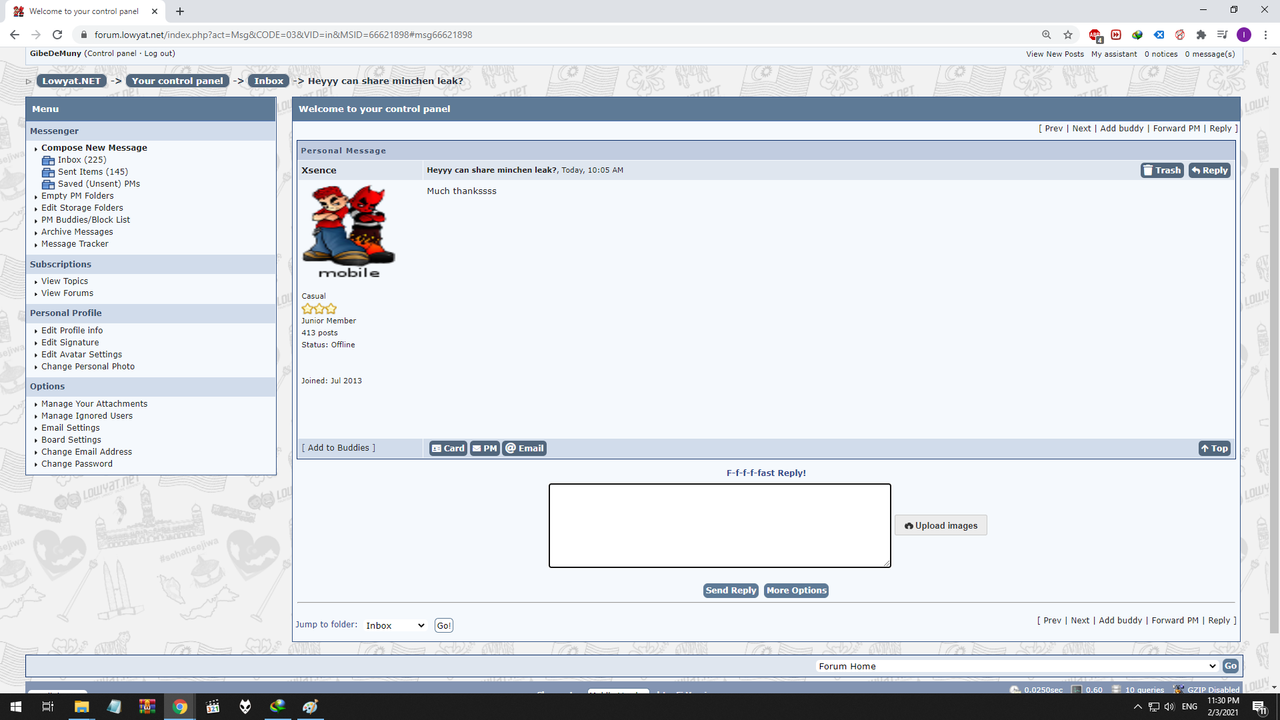The image size is (1280, 720).
Task: Click View New Posts in the header
Action: (x=1055, y=54)
